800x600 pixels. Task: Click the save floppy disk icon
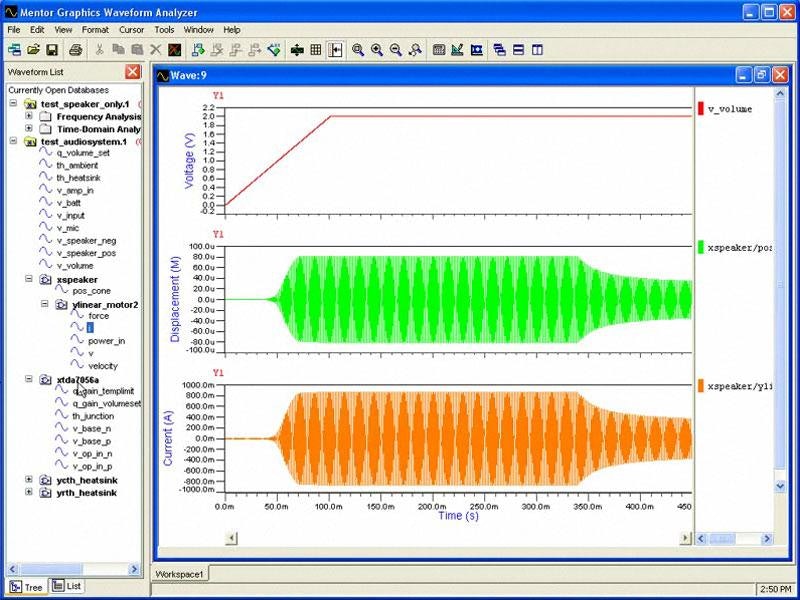pos(52,49)
